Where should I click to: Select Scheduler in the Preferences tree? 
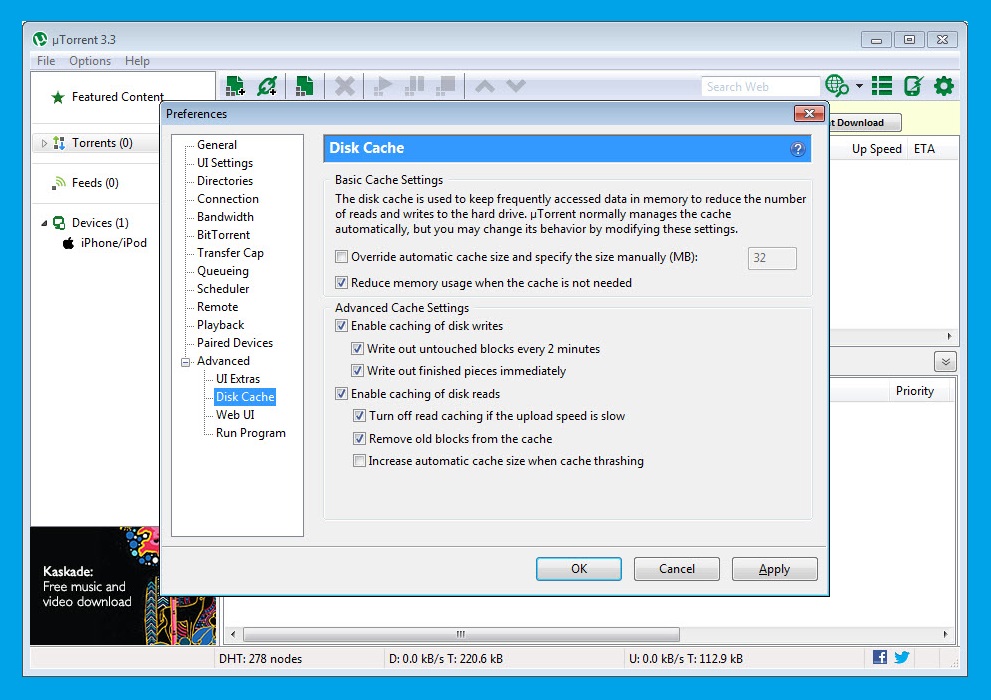click(x=223, y=289)
